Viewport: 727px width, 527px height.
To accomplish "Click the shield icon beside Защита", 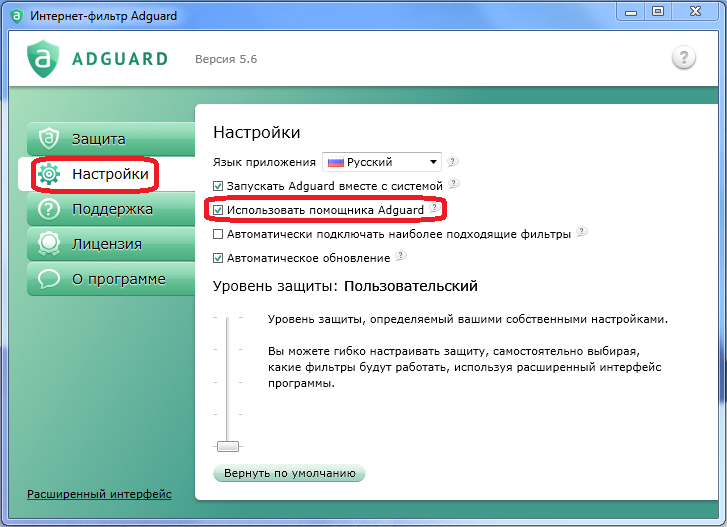I will 49,139.
